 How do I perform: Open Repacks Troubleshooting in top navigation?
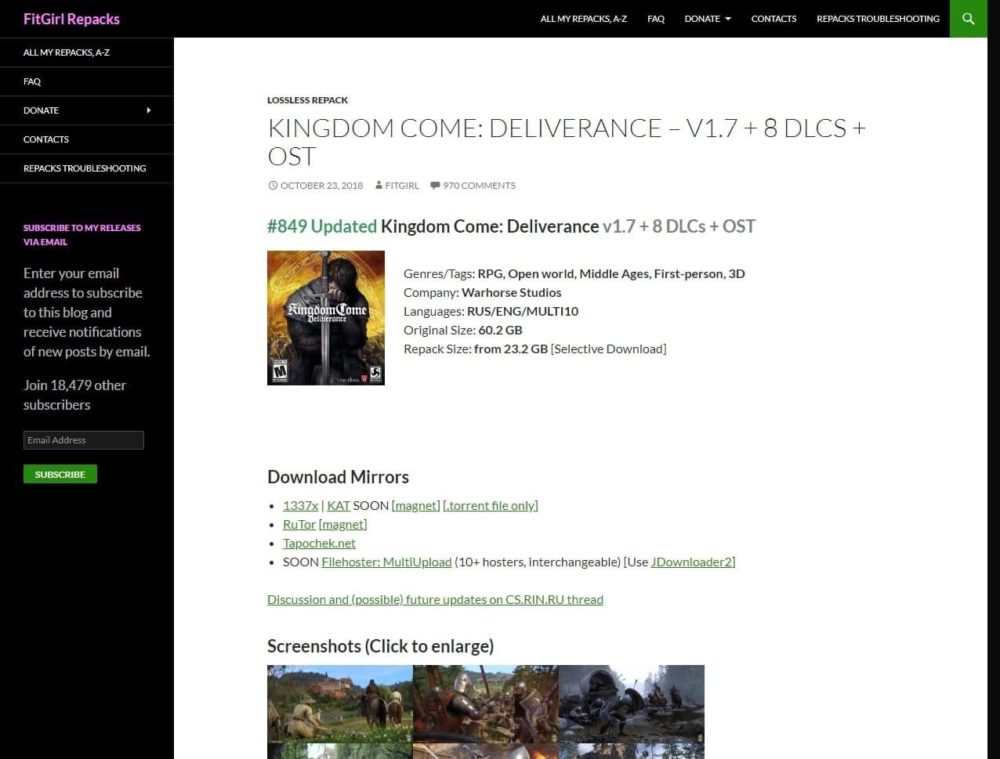pos(878,19)
